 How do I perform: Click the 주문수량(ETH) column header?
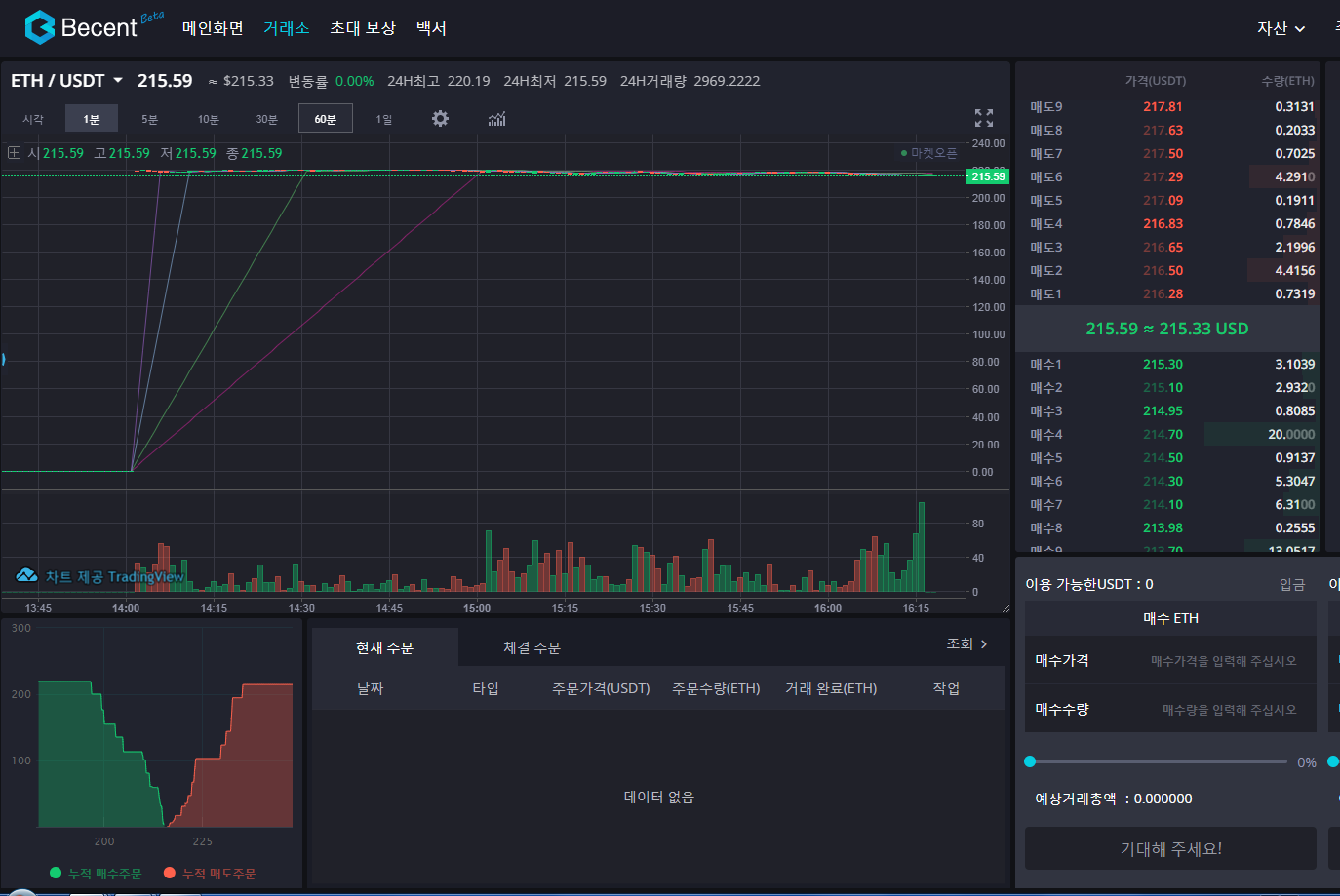point(716,688)
